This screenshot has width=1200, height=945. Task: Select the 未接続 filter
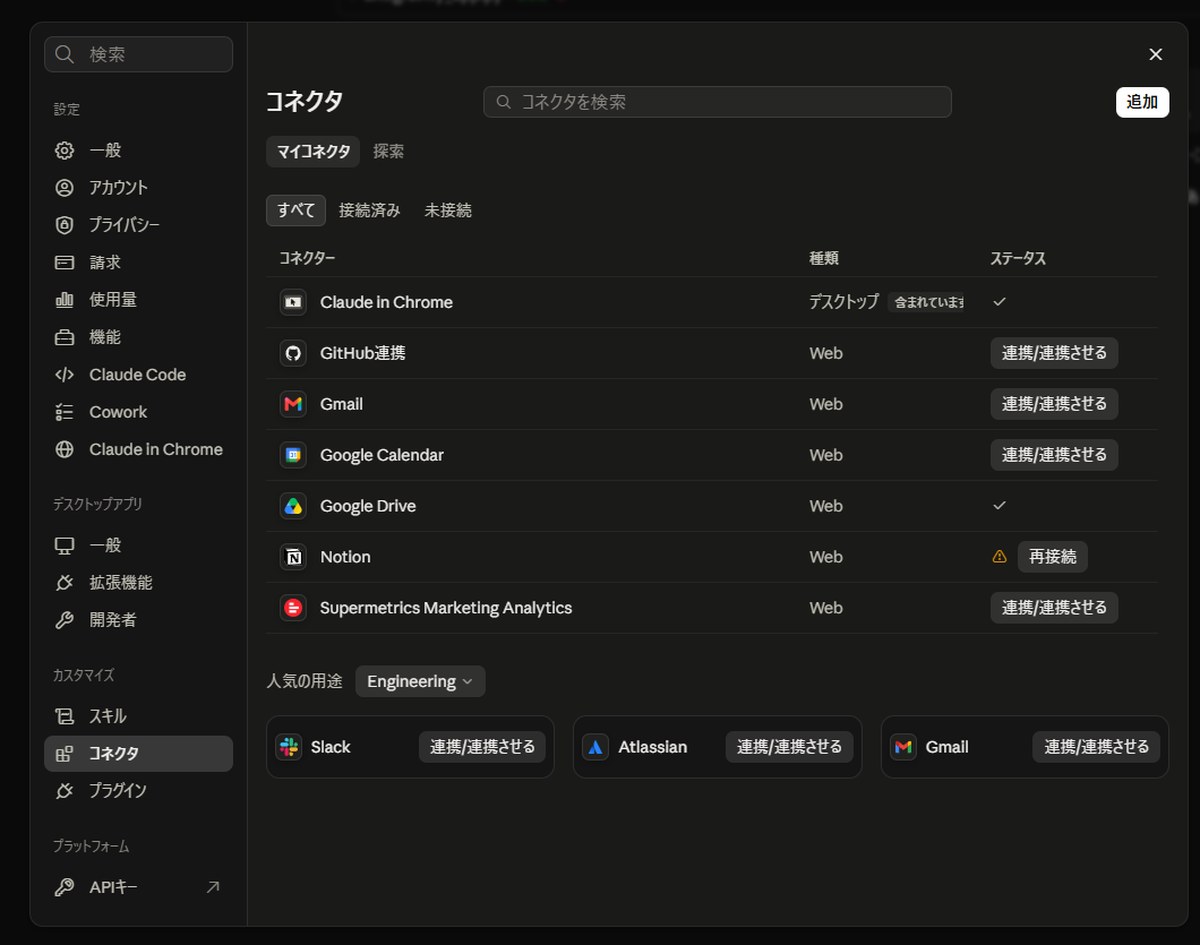click(x=448, y=210)
